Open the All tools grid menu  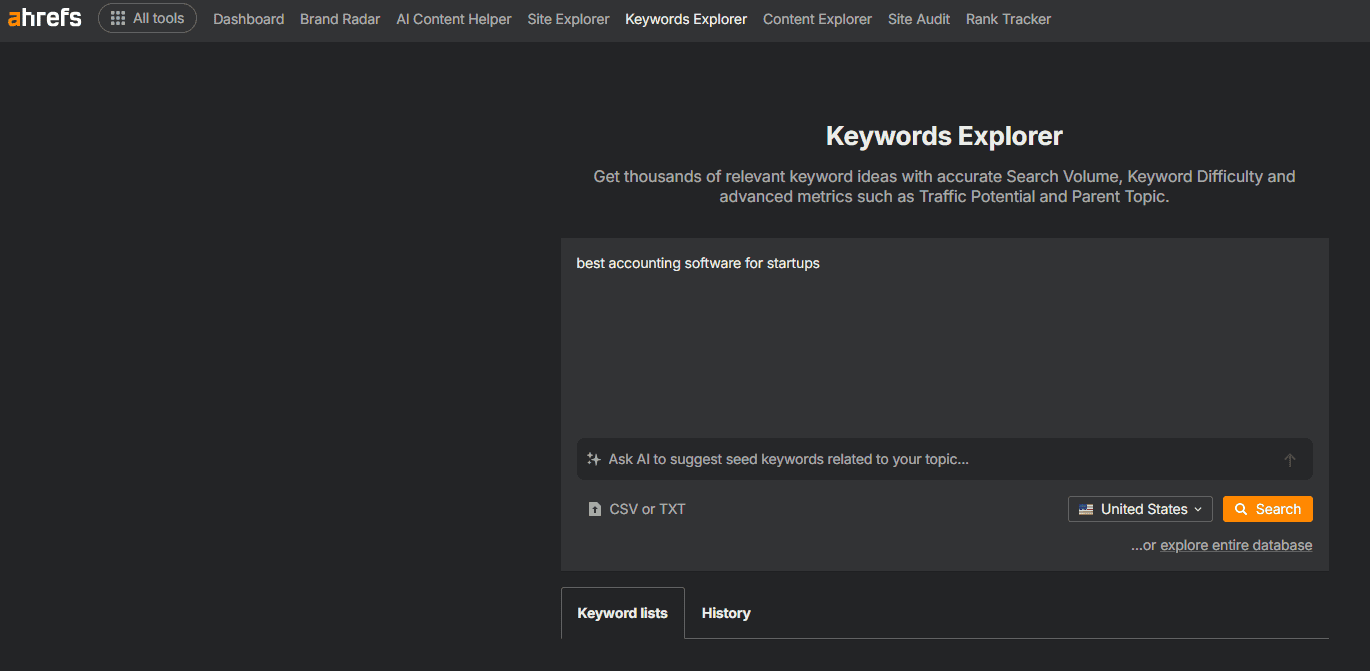[x=147, y=19]
